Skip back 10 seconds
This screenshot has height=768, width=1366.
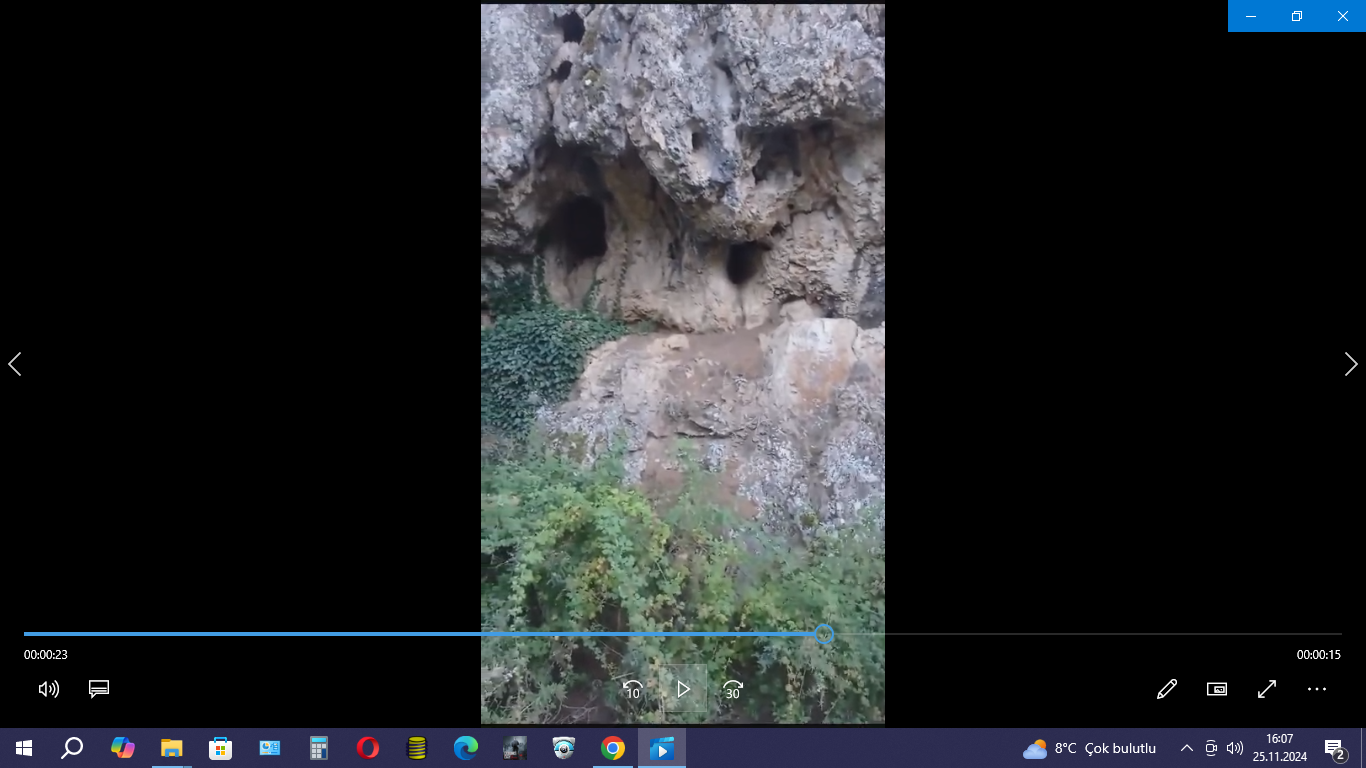(632, 689)
